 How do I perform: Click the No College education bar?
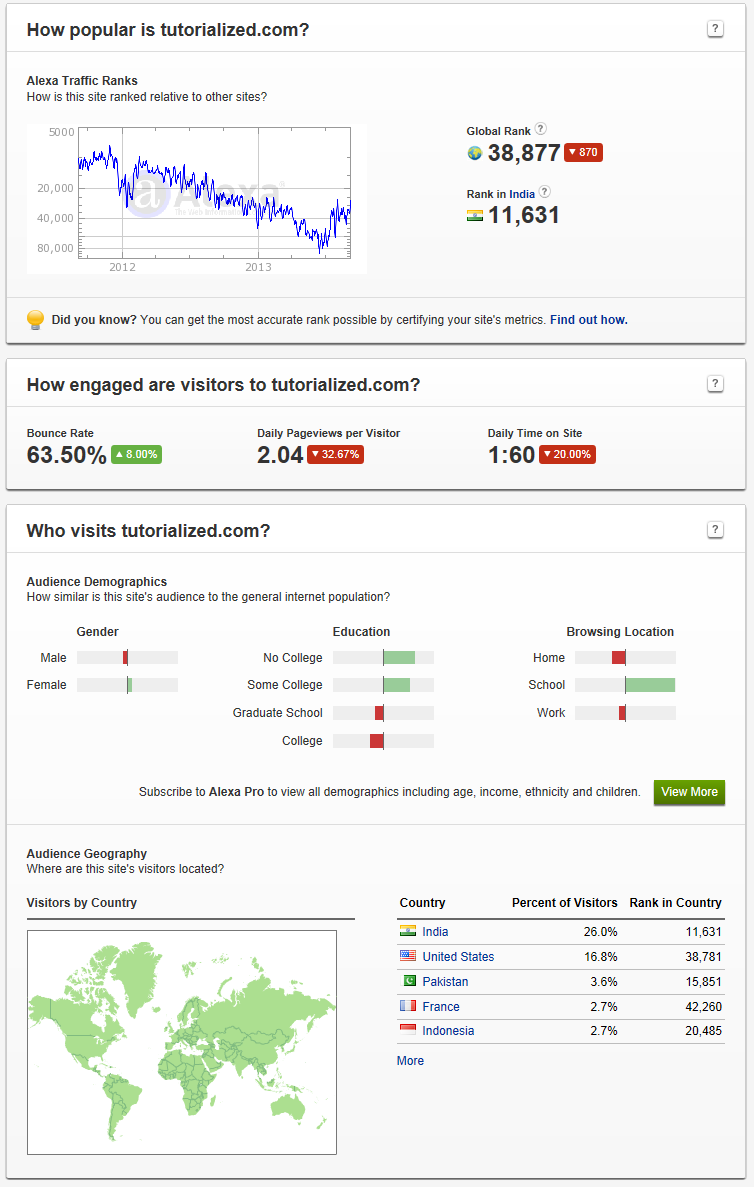click(383, 657)
